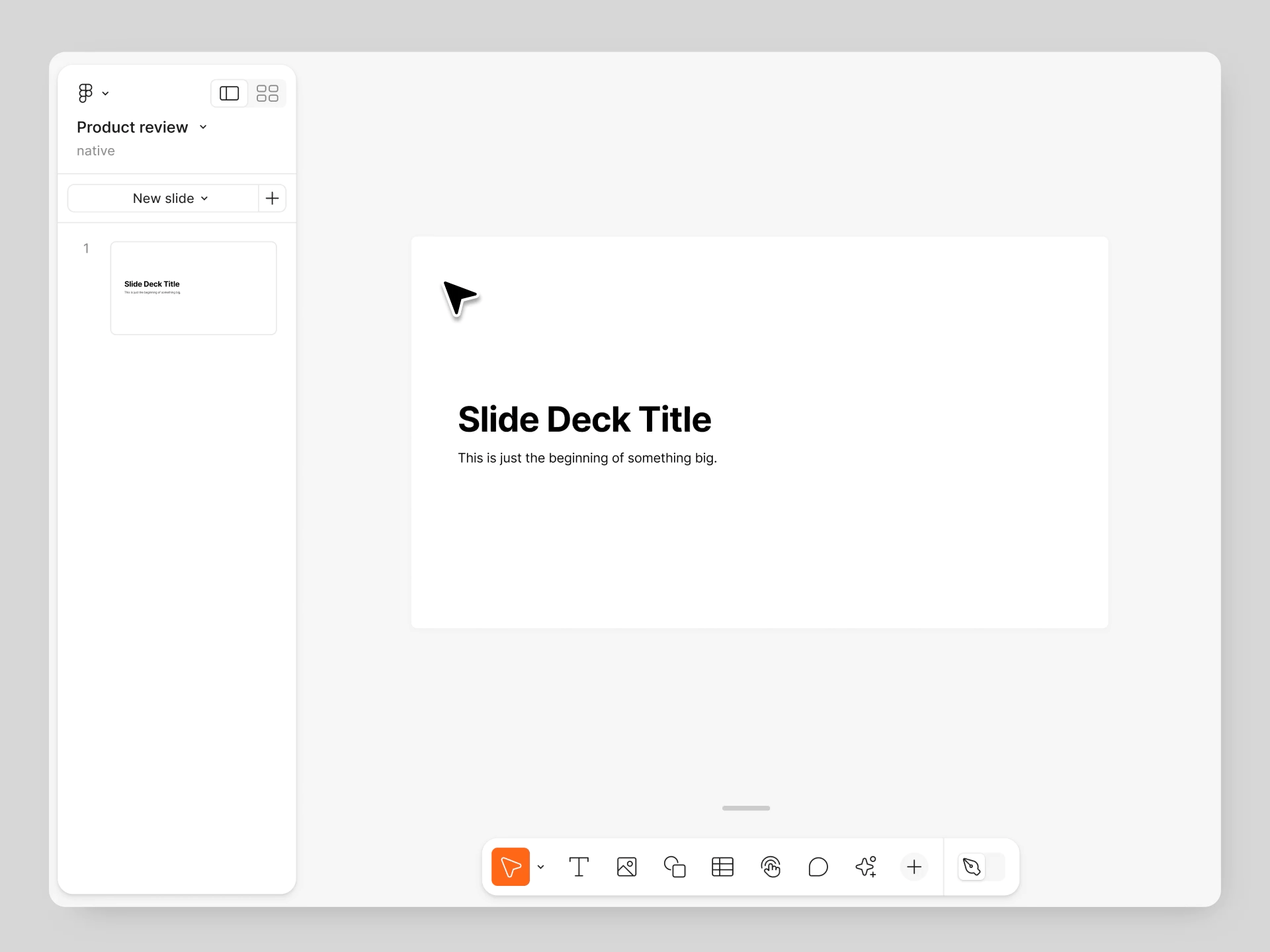This screenshot has height=952, width=1270.
Task: Choose the Image insert tool
Action: (626, 867)
